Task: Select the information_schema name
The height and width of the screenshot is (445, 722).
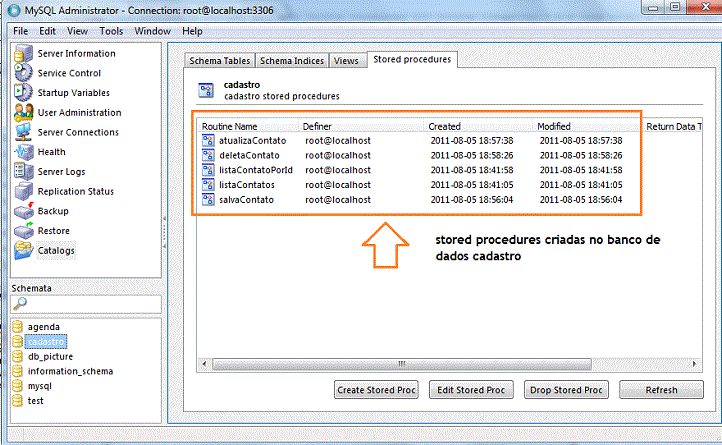Action: (x=70, y=371)
